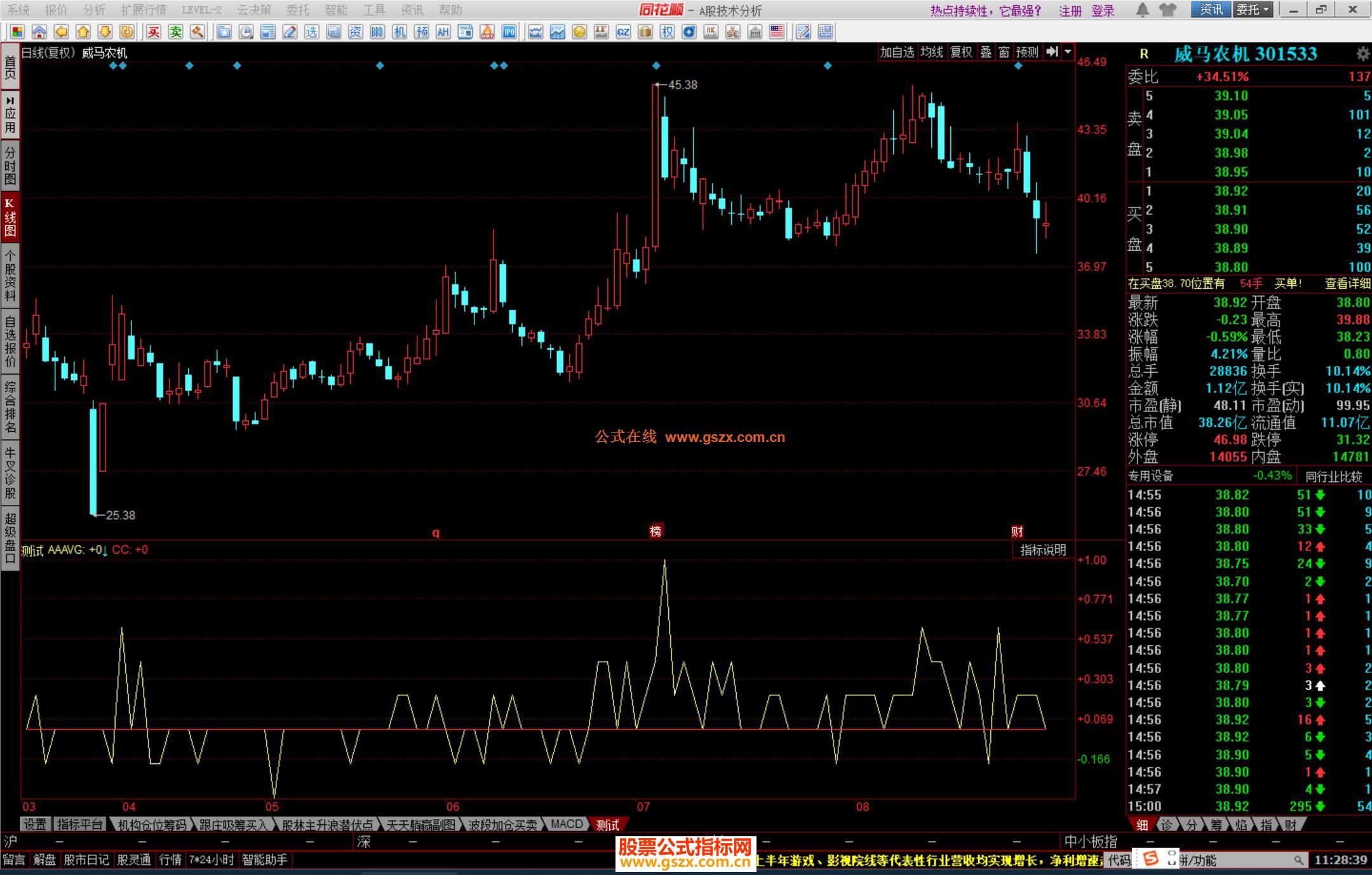Click the 指标说明 button
Image resolution: width=1372 pixels, height=875 pixels.
1042,550
